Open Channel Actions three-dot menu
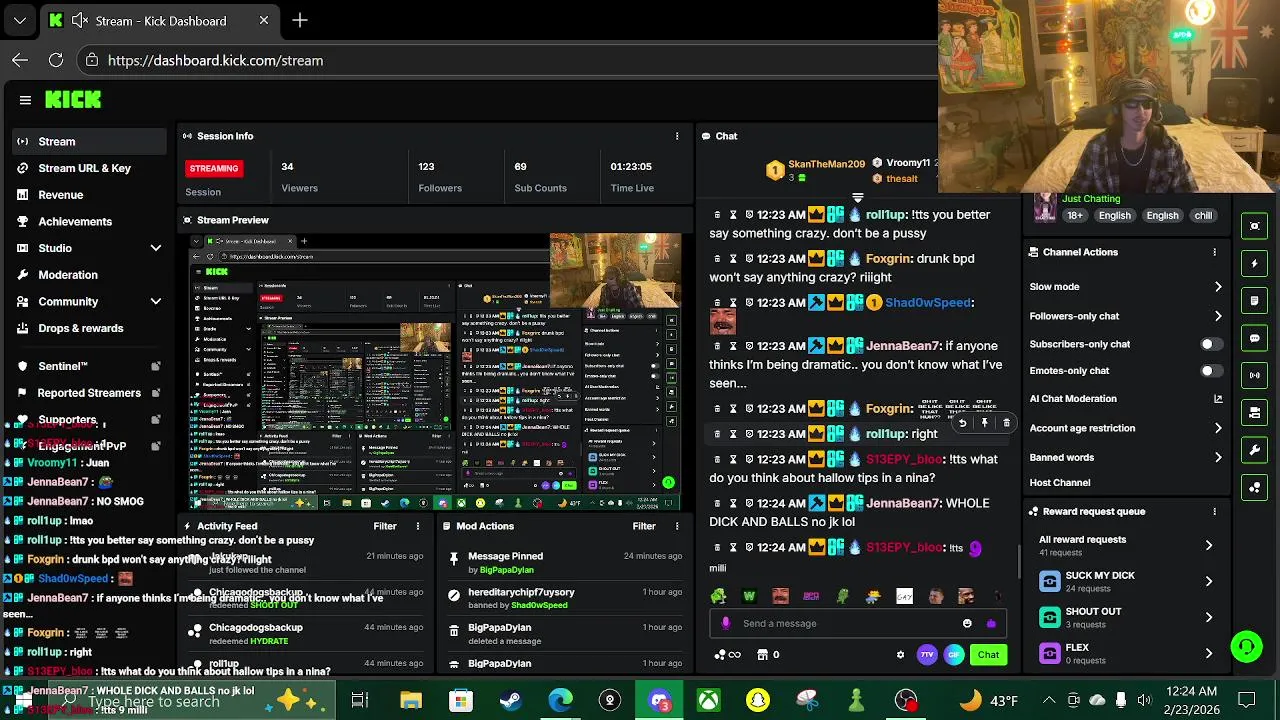 [1215, 252]
